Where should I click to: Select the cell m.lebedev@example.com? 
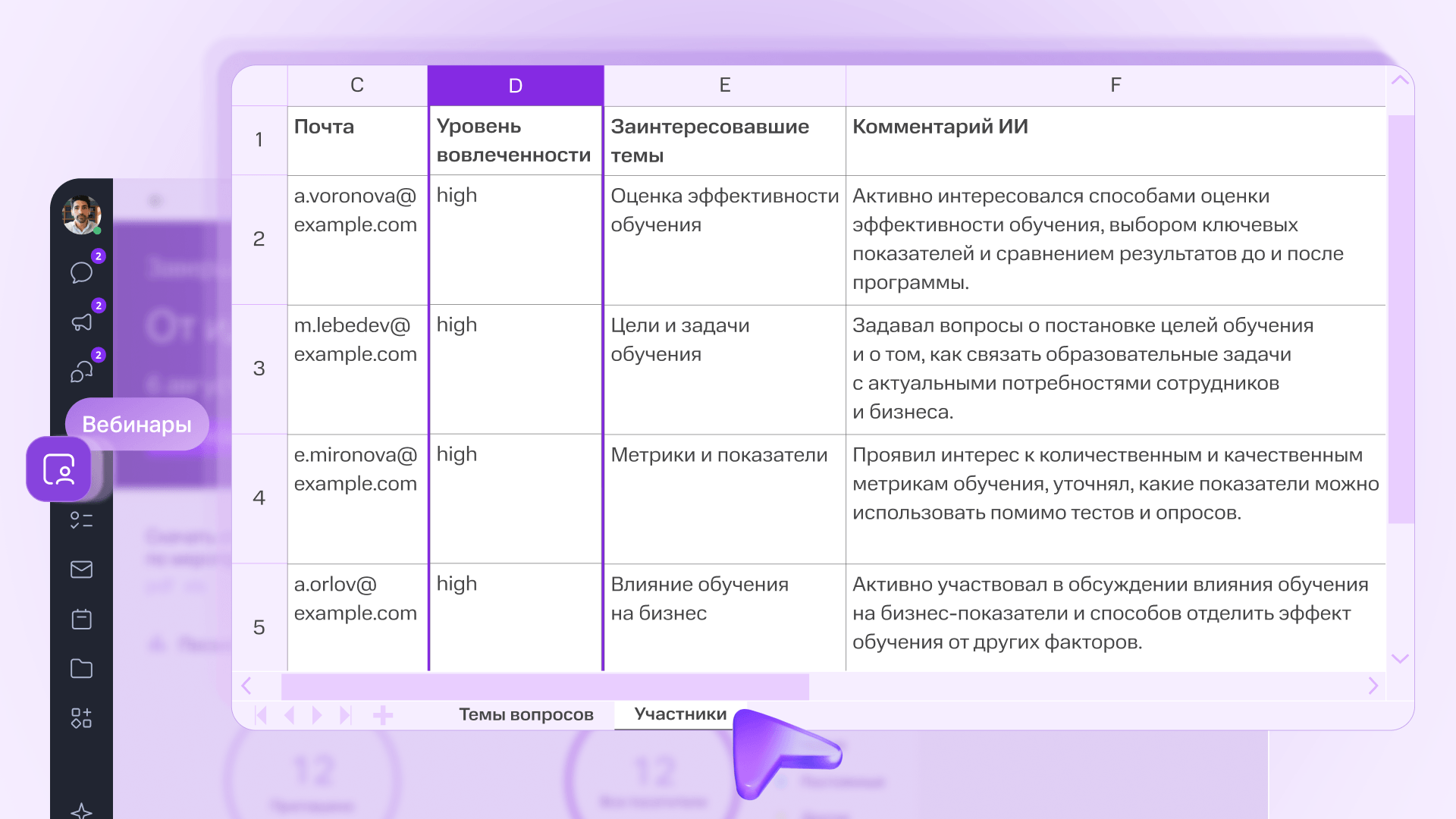[358, 369]
